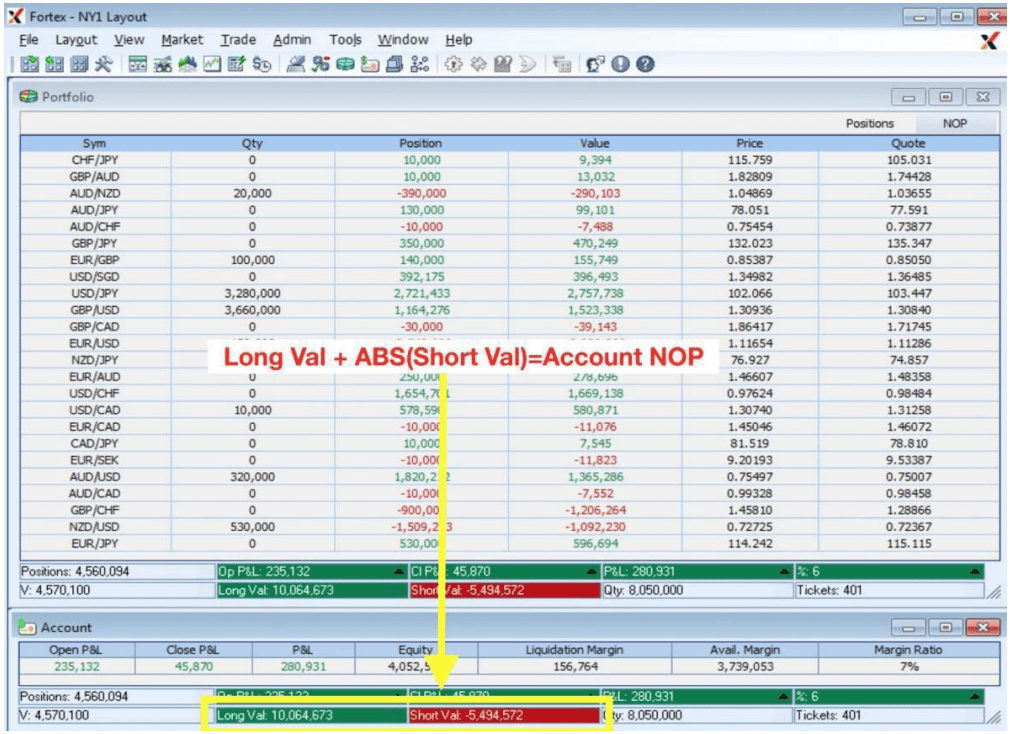
Task: Select the CHF/JPY row symbol
Action: point(95,160)
